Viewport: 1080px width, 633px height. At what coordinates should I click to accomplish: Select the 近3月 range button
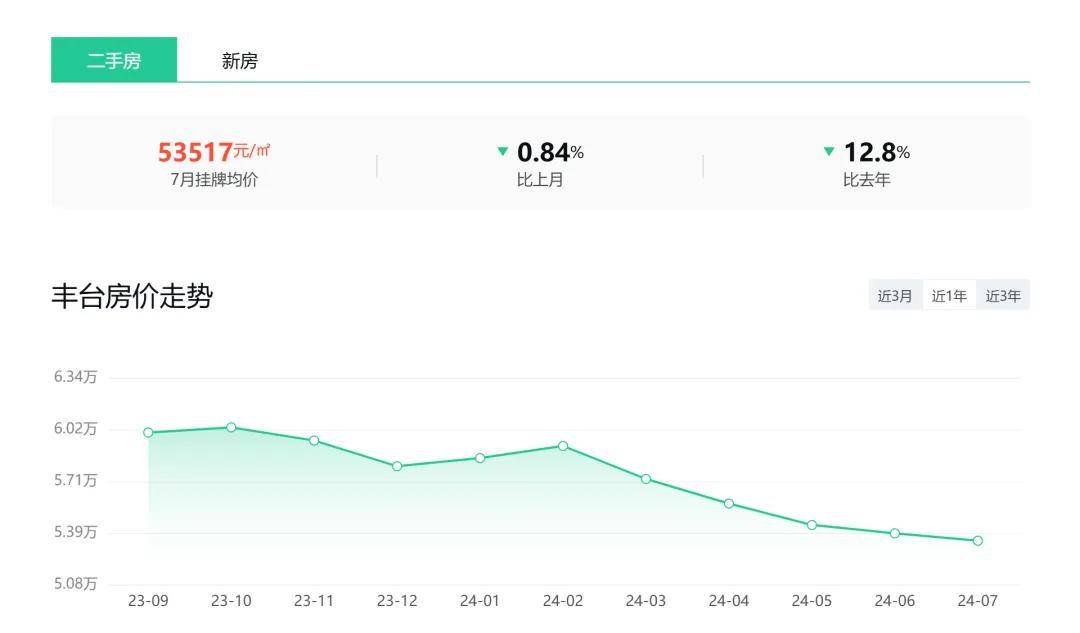click(895, 295)
